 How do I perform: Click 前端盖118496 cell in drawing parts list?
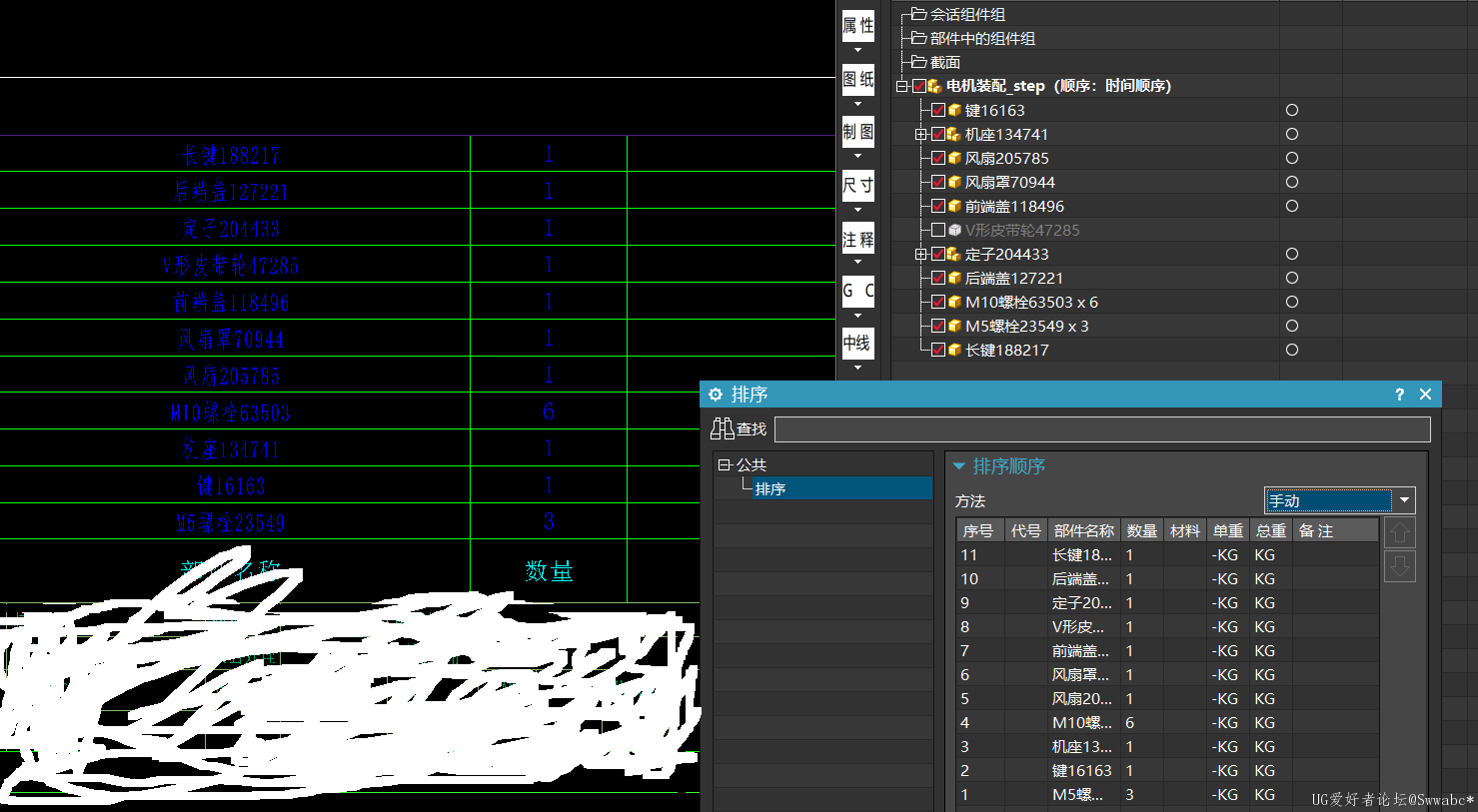pos(232,302)
